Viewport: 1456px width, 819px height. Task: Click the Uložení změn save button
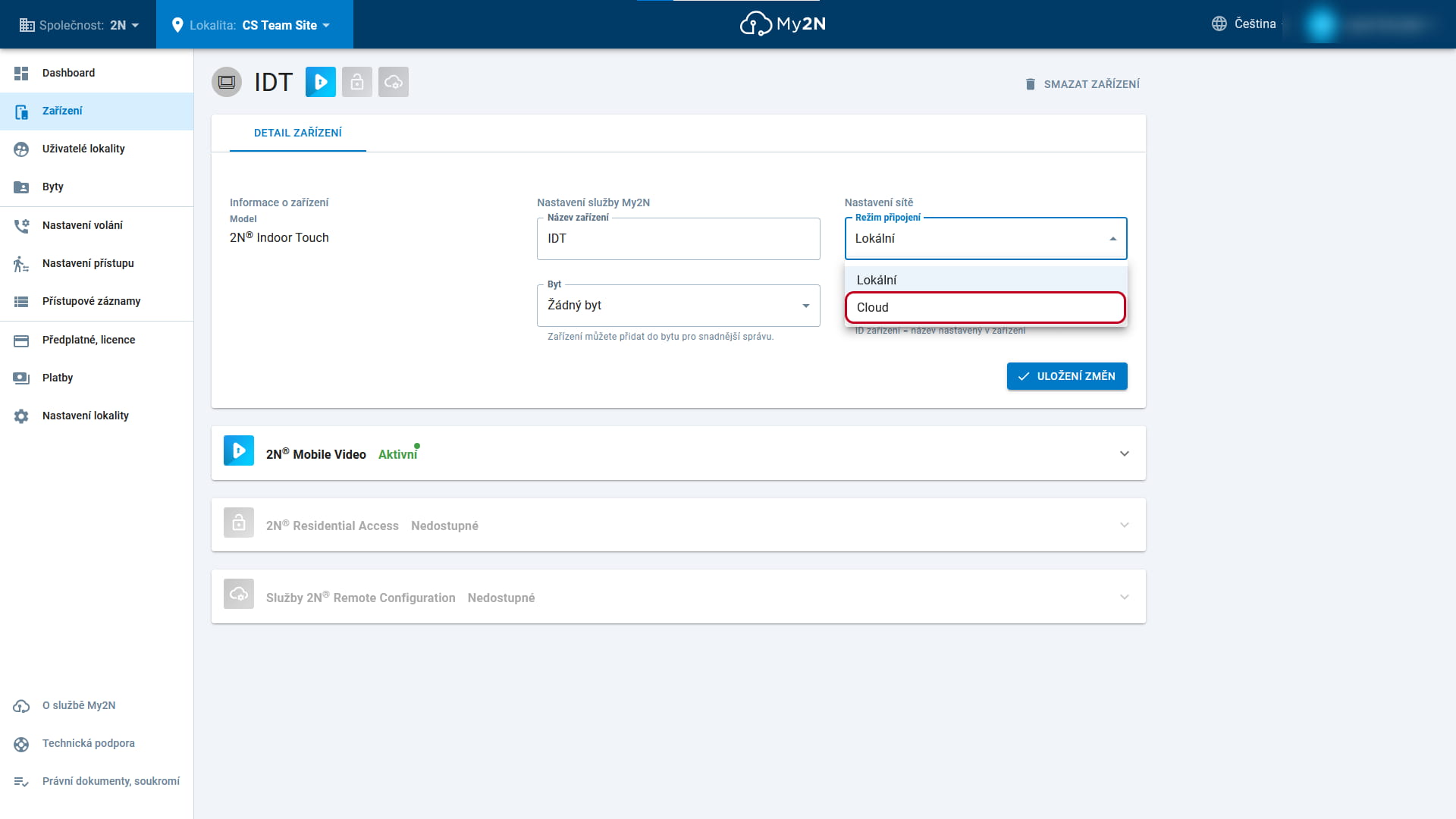pyautogui.click(x=1067, y=376)
